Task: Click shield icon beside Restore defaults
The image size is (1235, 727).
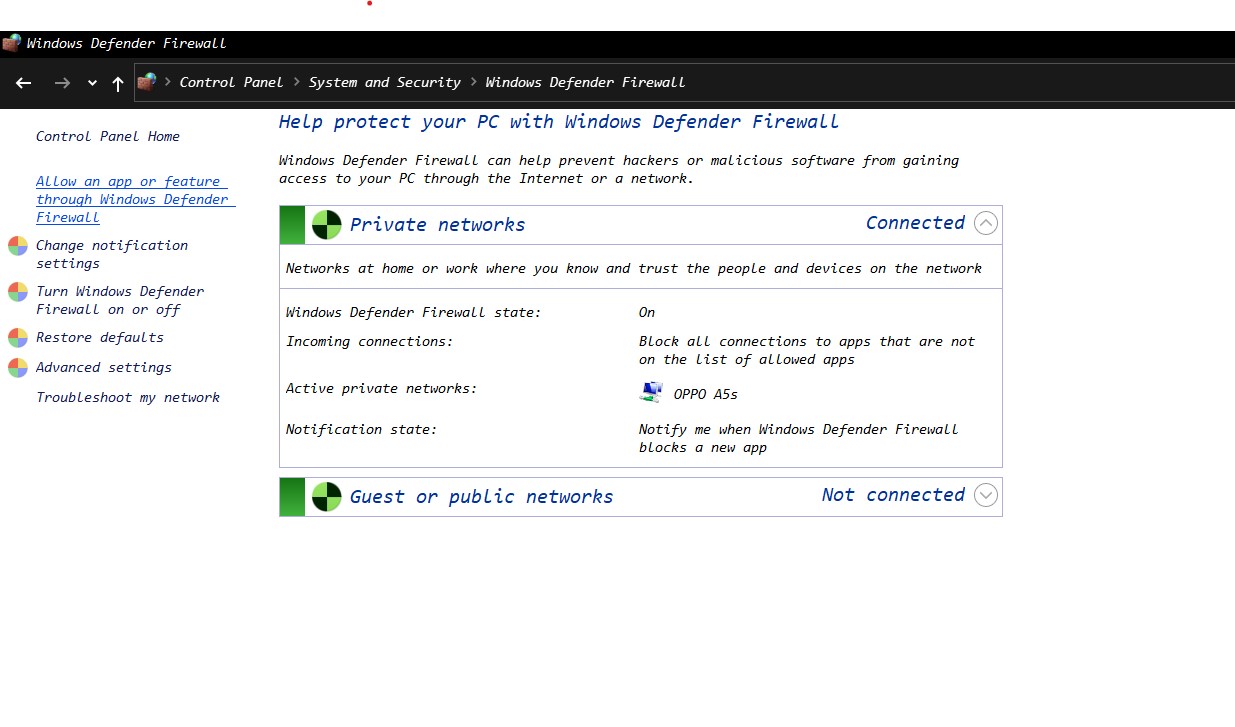Action: (18, 338)
